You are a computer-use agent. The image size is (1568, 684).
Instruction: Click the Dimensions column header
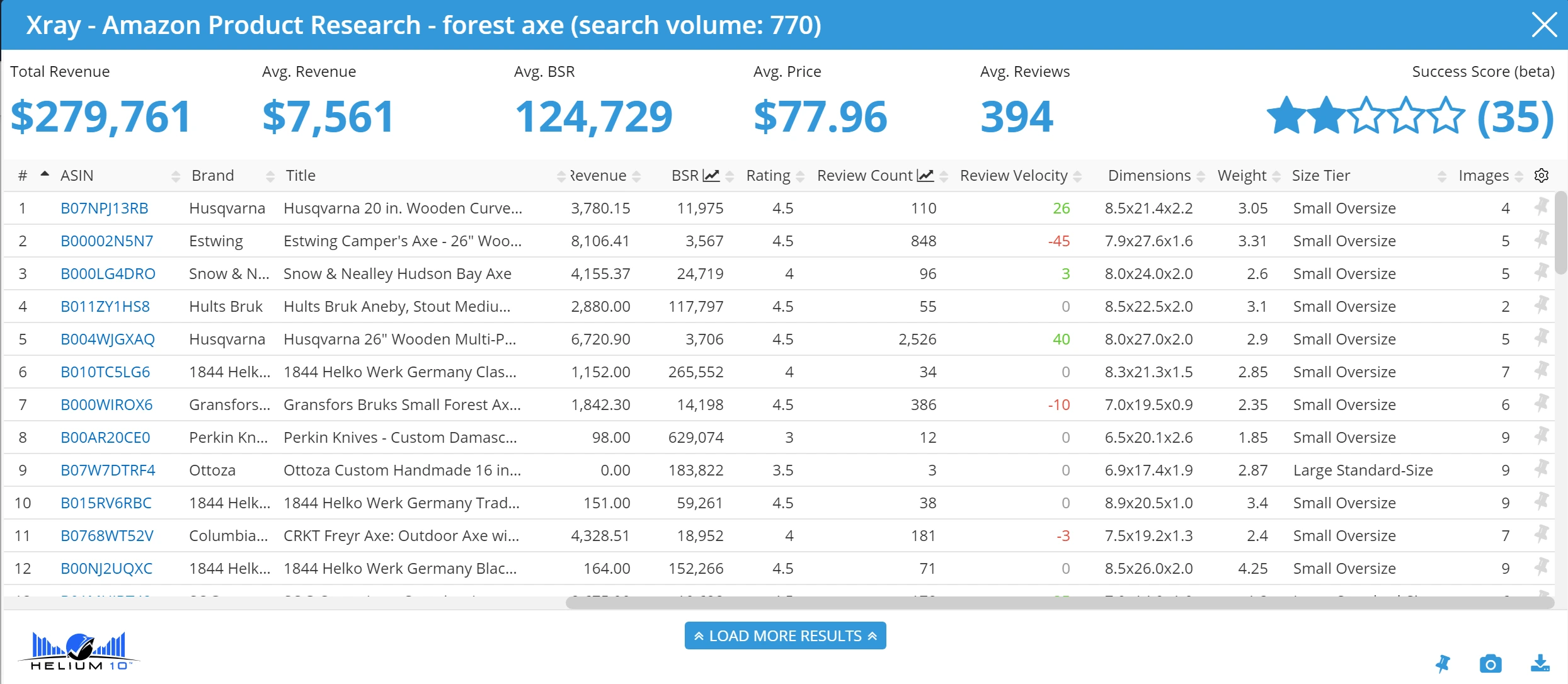1148,176
